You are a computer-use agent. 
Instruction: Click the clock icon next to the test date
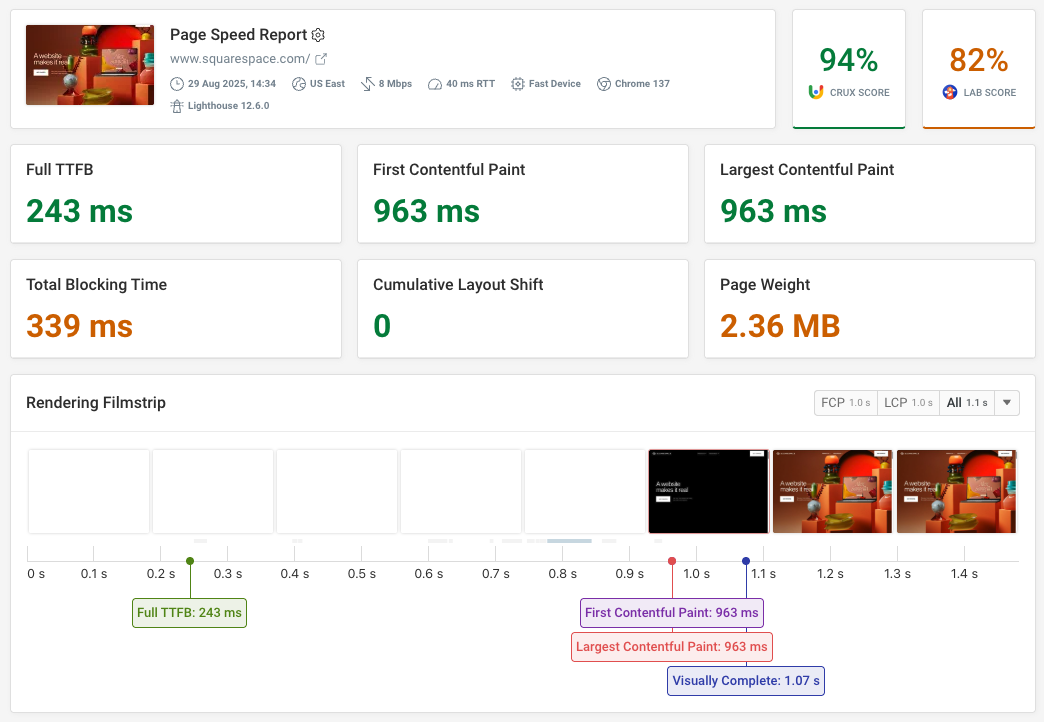(175, 84)
